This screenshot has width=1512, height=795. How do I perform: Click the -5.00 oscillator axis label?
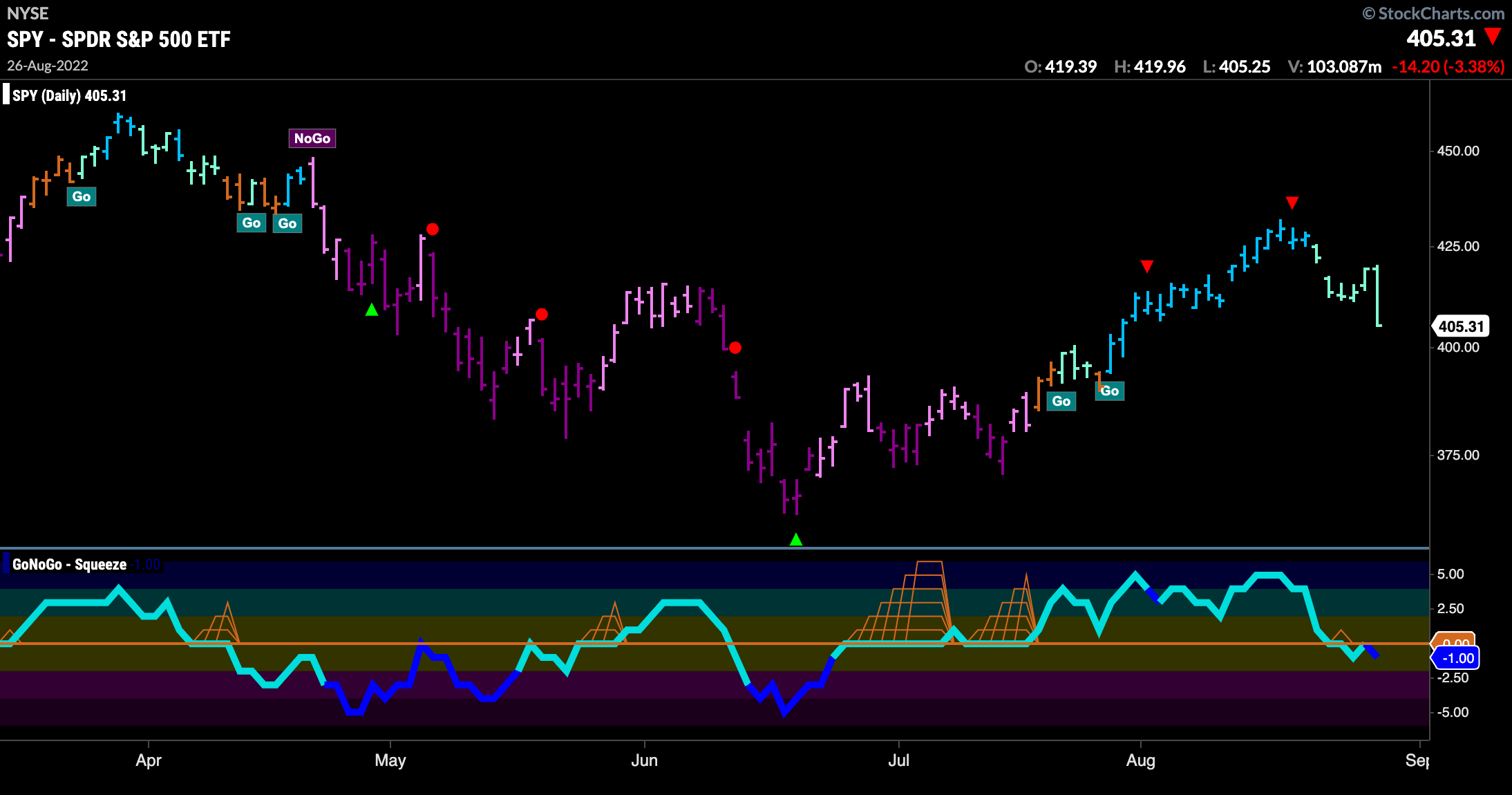pos(1453,712)
